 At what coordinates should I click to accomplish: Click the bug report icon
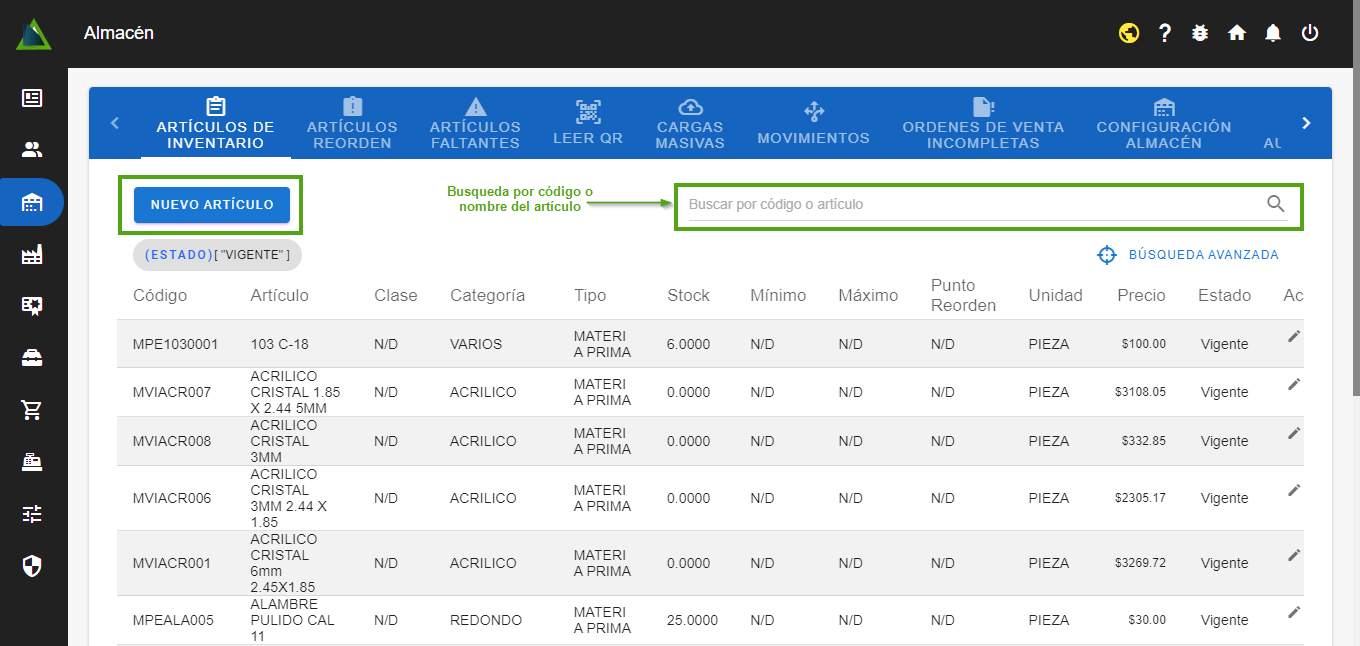pyautogui.click(x=1201, y=33)
